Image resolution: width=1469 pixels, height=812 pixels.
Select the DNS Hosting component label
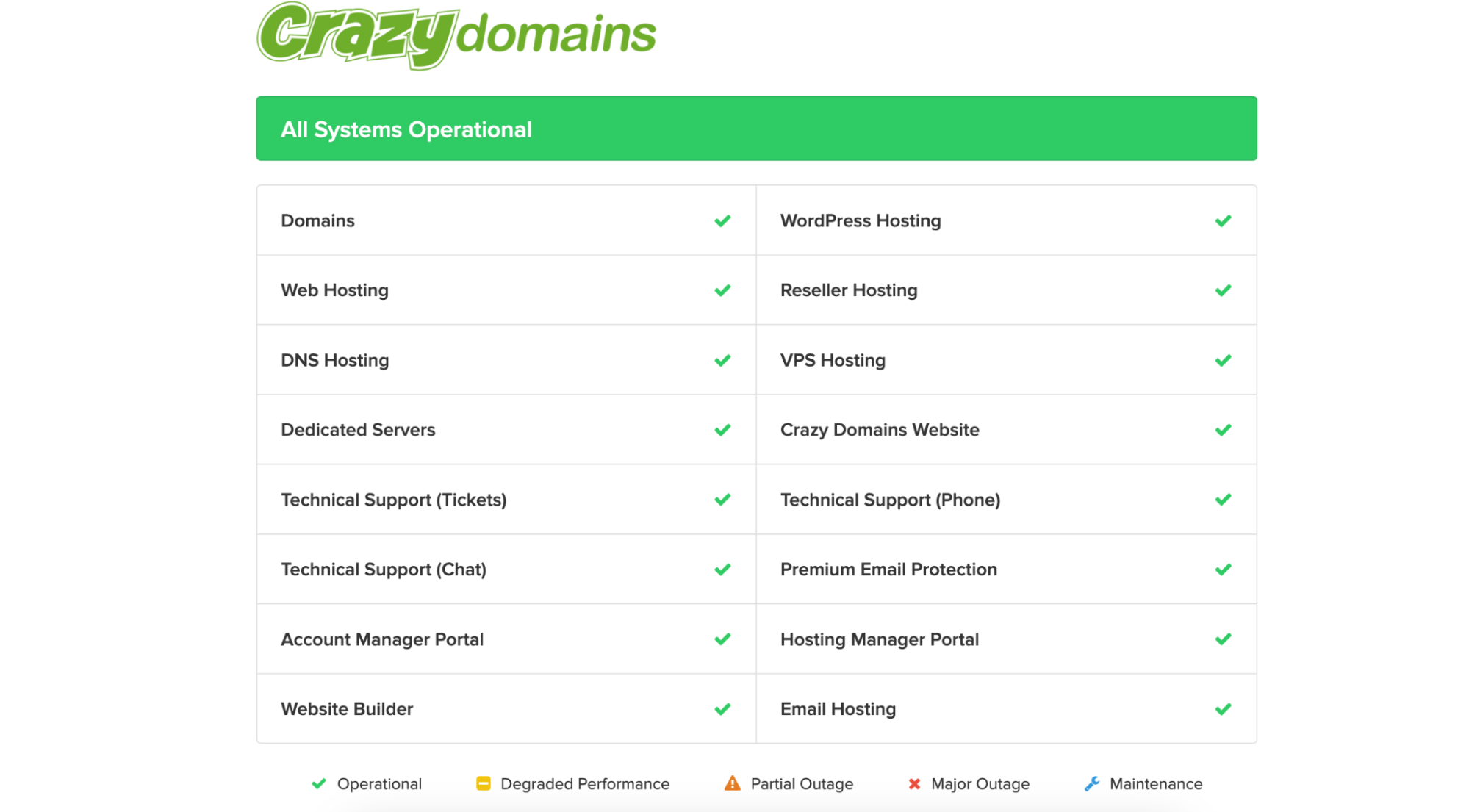tap(334, 360)
